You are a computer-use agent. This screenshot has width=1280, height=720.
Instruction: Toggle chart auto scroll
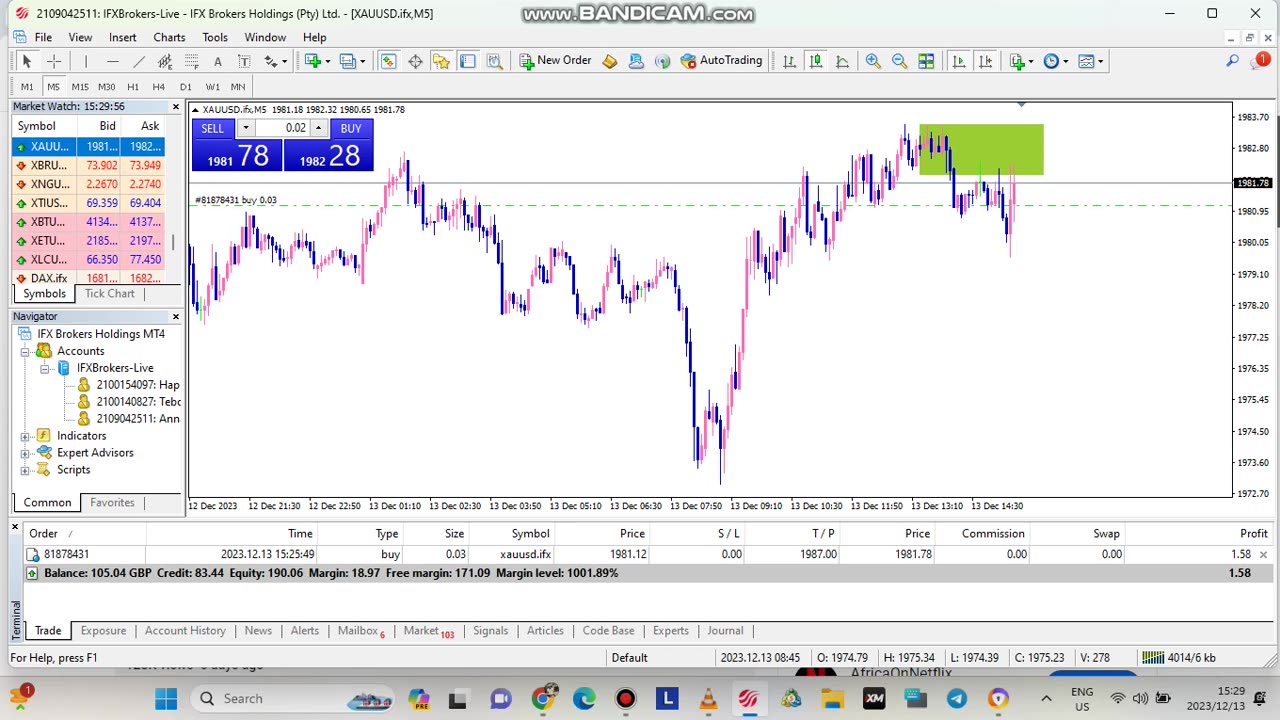(x=959, y=61)
